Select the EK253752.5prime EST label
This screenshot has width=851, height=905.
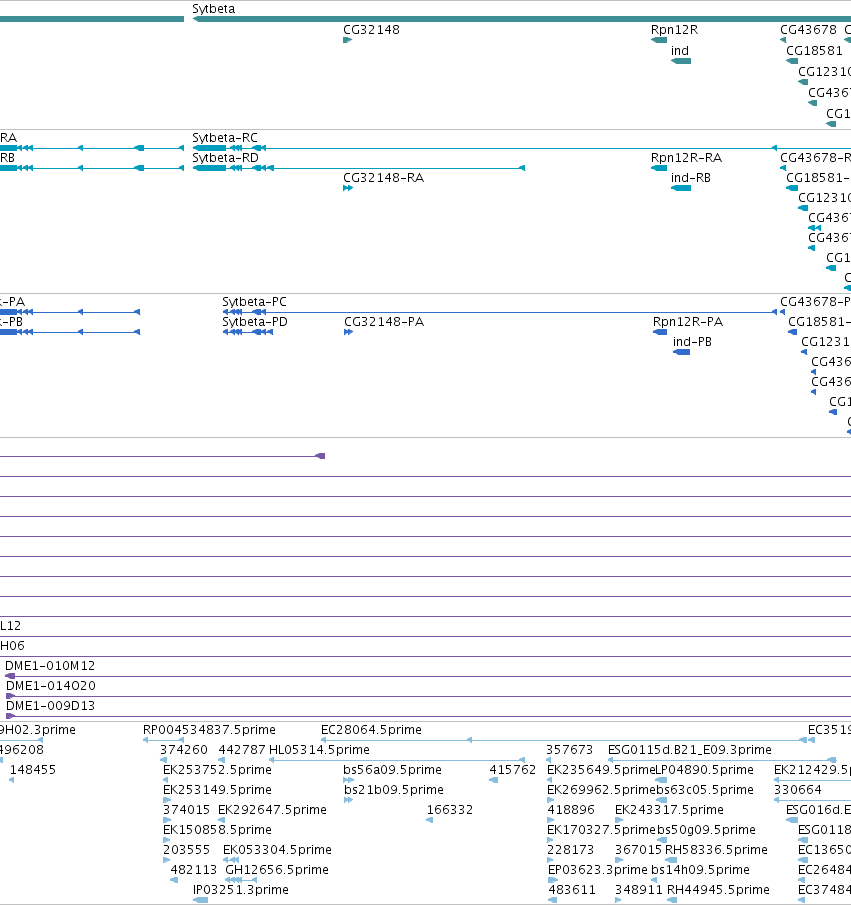click(x=217, y=770)
